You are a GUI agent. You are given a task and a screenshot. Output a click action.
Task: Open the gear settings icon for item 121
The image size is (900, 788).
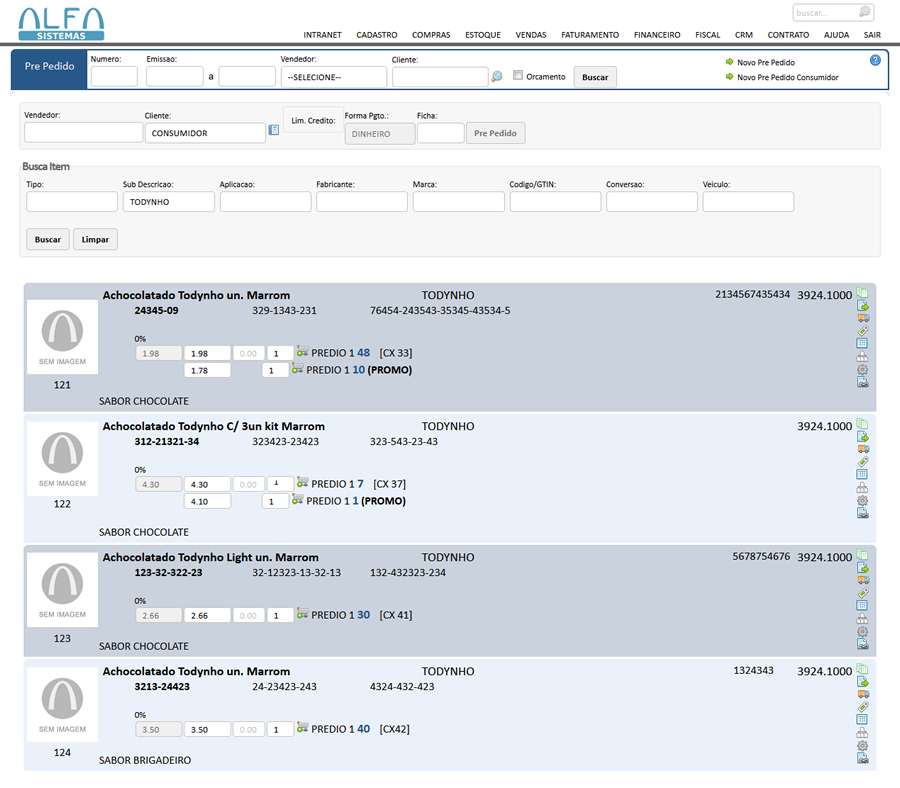point(862,370)
